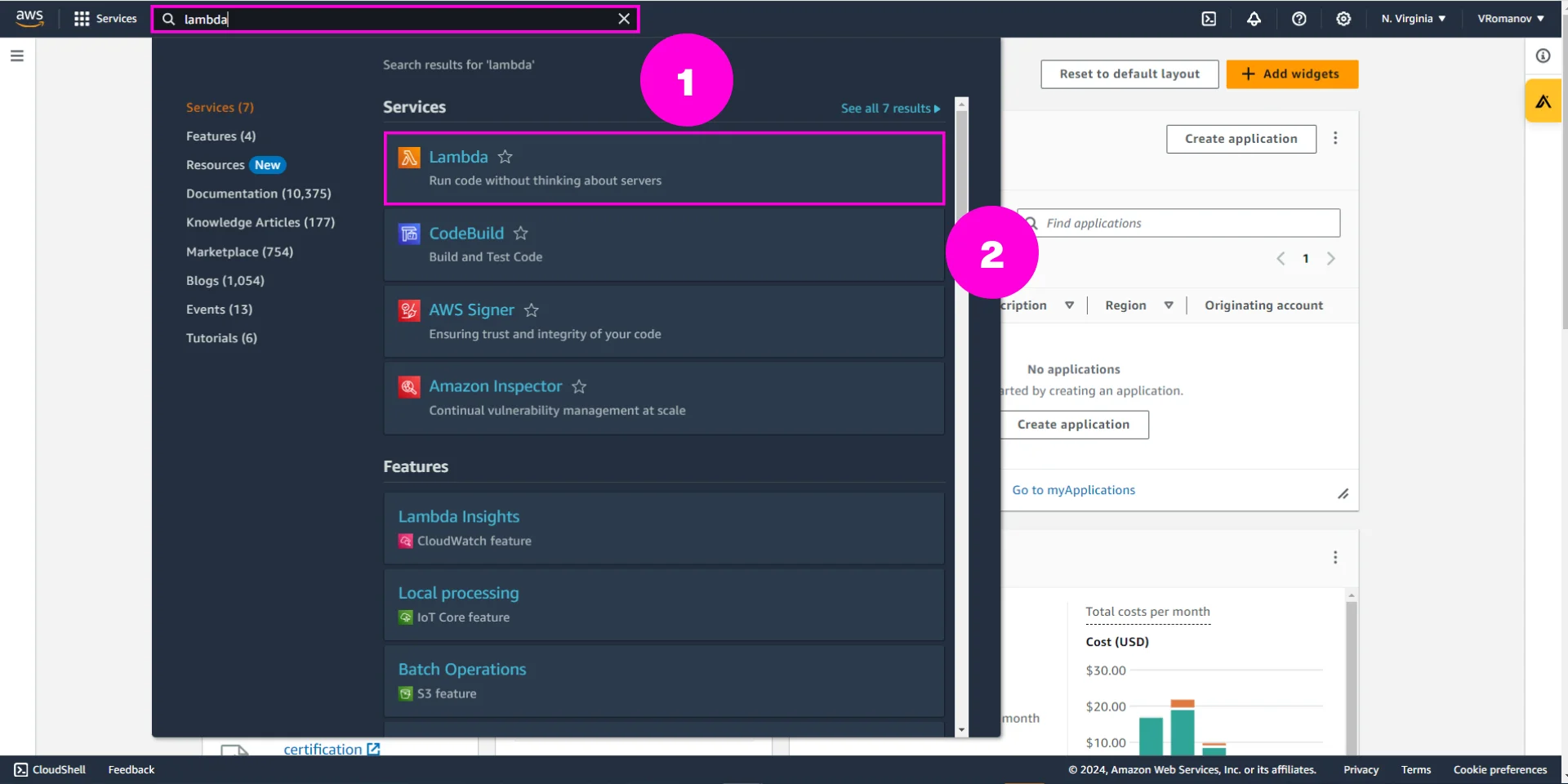Screen dimensions: 1568x784
Task: Toggle the left hamburger navigation menu
Action: tap(17, 56)
